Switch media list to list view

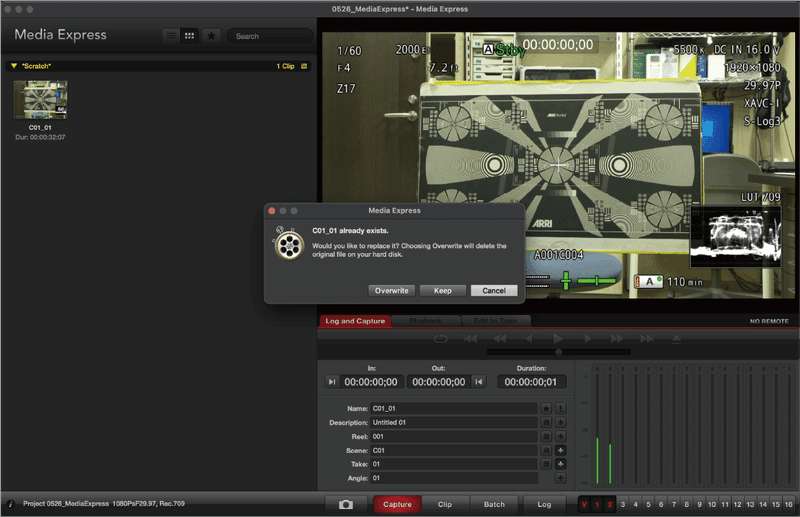[171, 36]
